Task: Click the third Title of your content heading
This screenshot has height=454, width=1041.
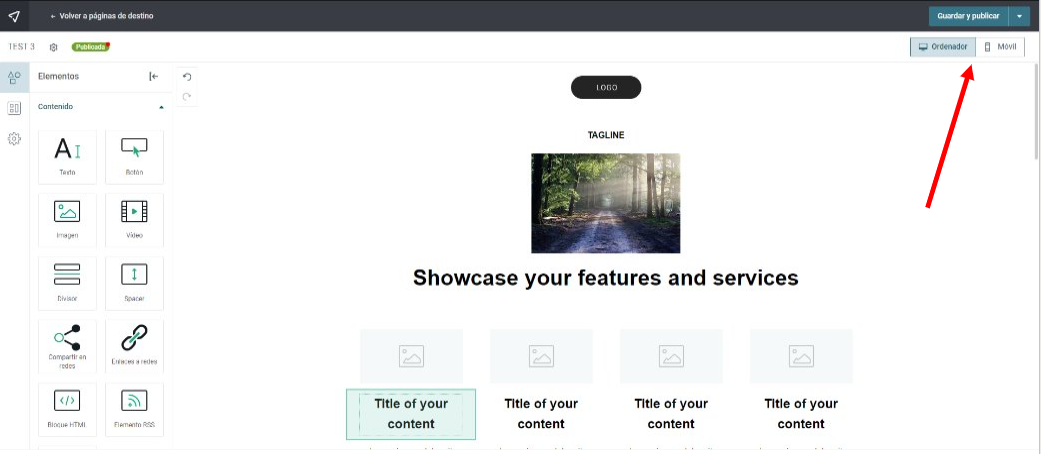Action: click(x=671, y=414)
